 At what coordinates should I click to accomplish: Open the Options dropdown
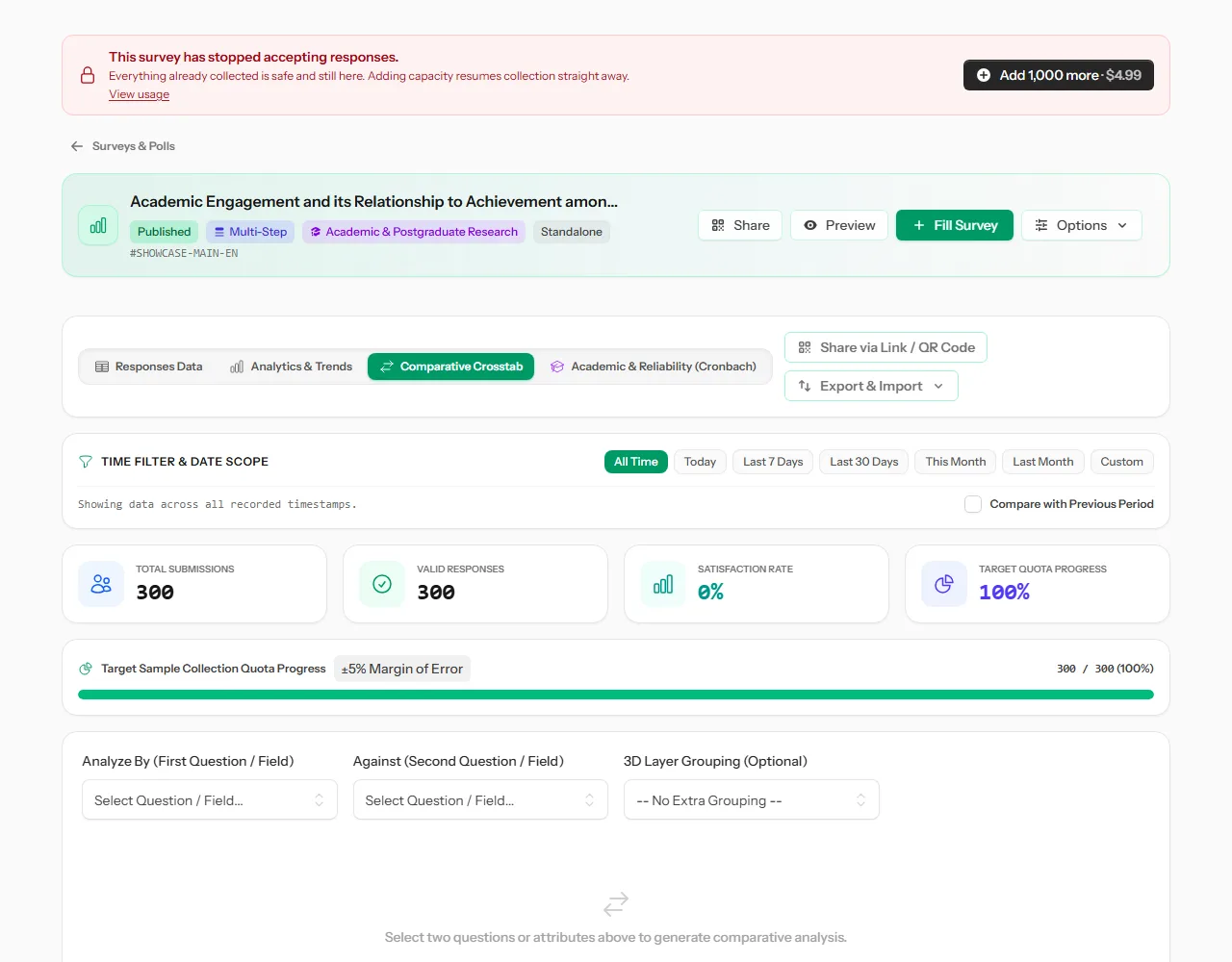tap(1082, 225)
